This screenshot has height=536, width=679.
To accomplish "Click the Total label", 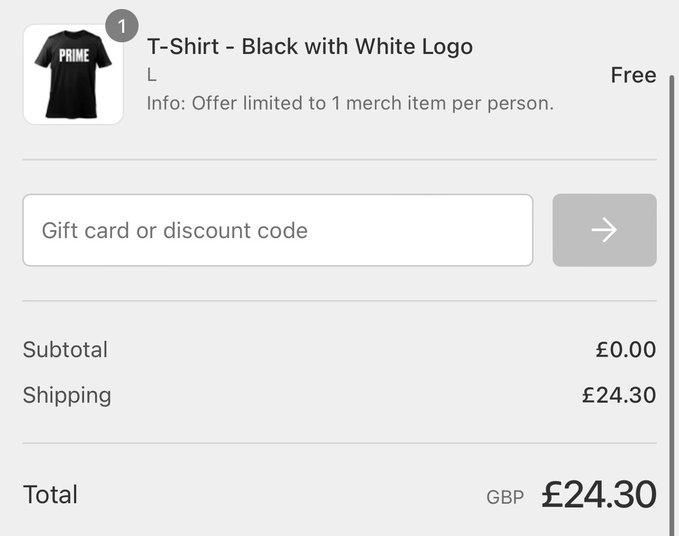I will 50,495.
